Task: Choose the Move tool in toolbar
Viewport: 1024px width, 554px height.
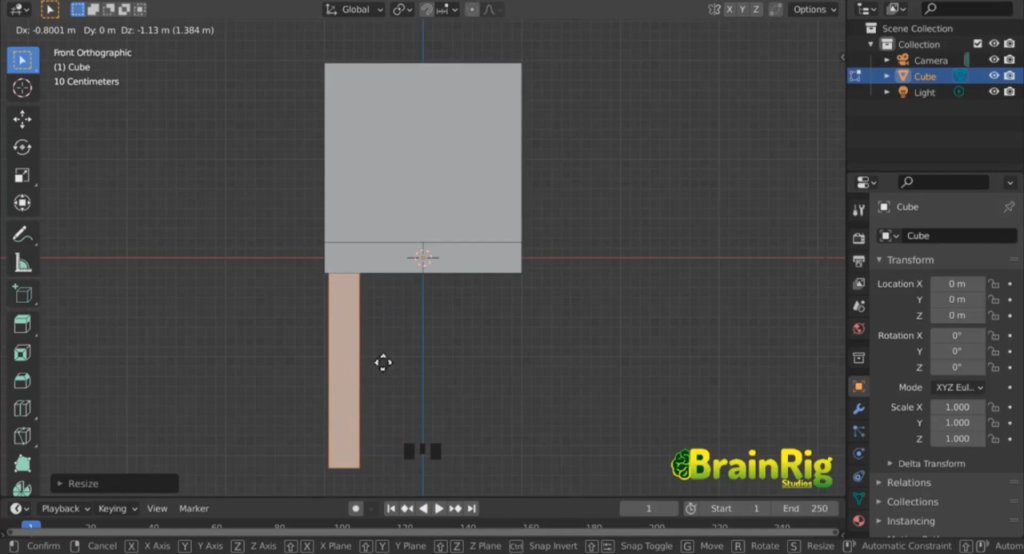Action: pyautogui.click(x=22, y=119)
